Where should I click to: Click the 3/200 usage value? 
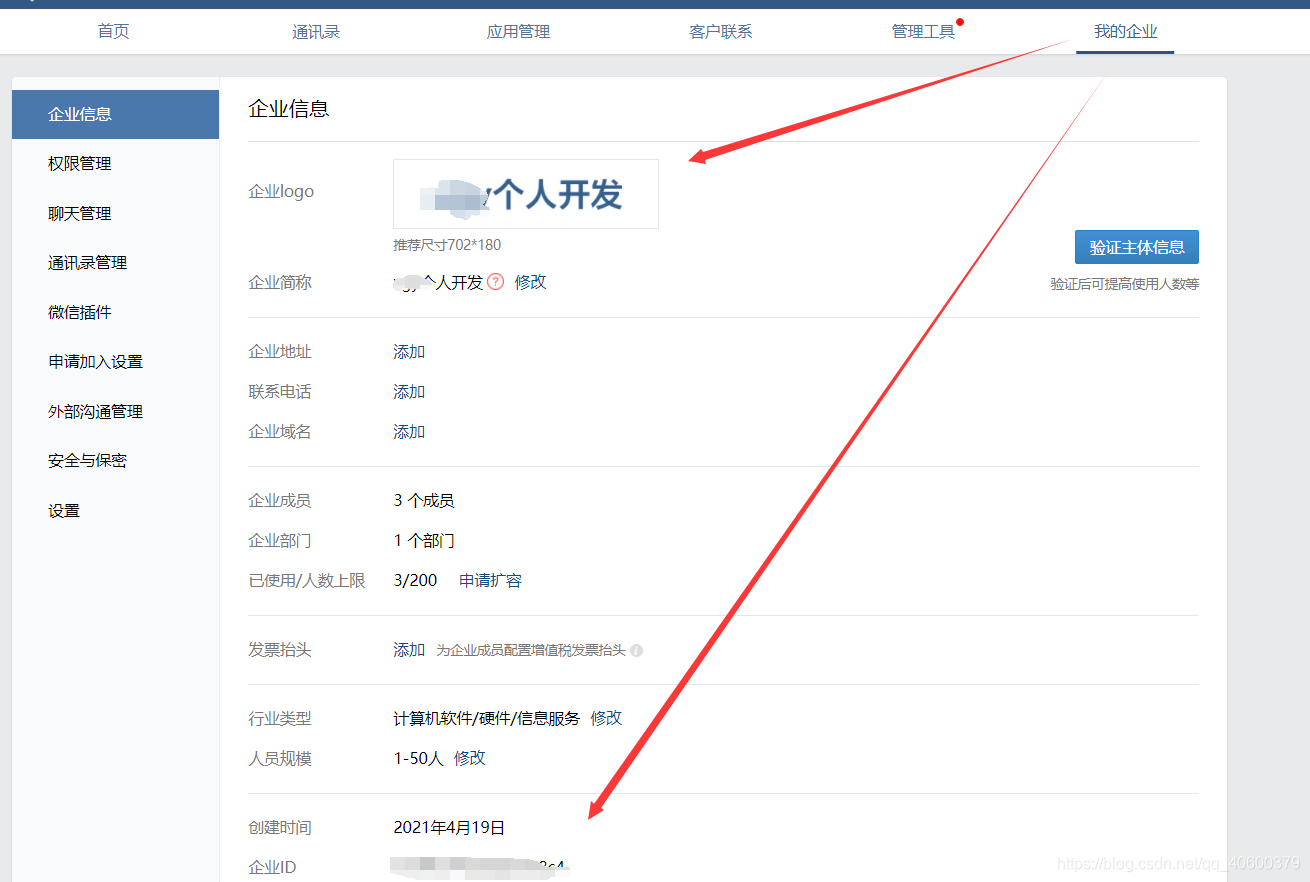(415, 580)
